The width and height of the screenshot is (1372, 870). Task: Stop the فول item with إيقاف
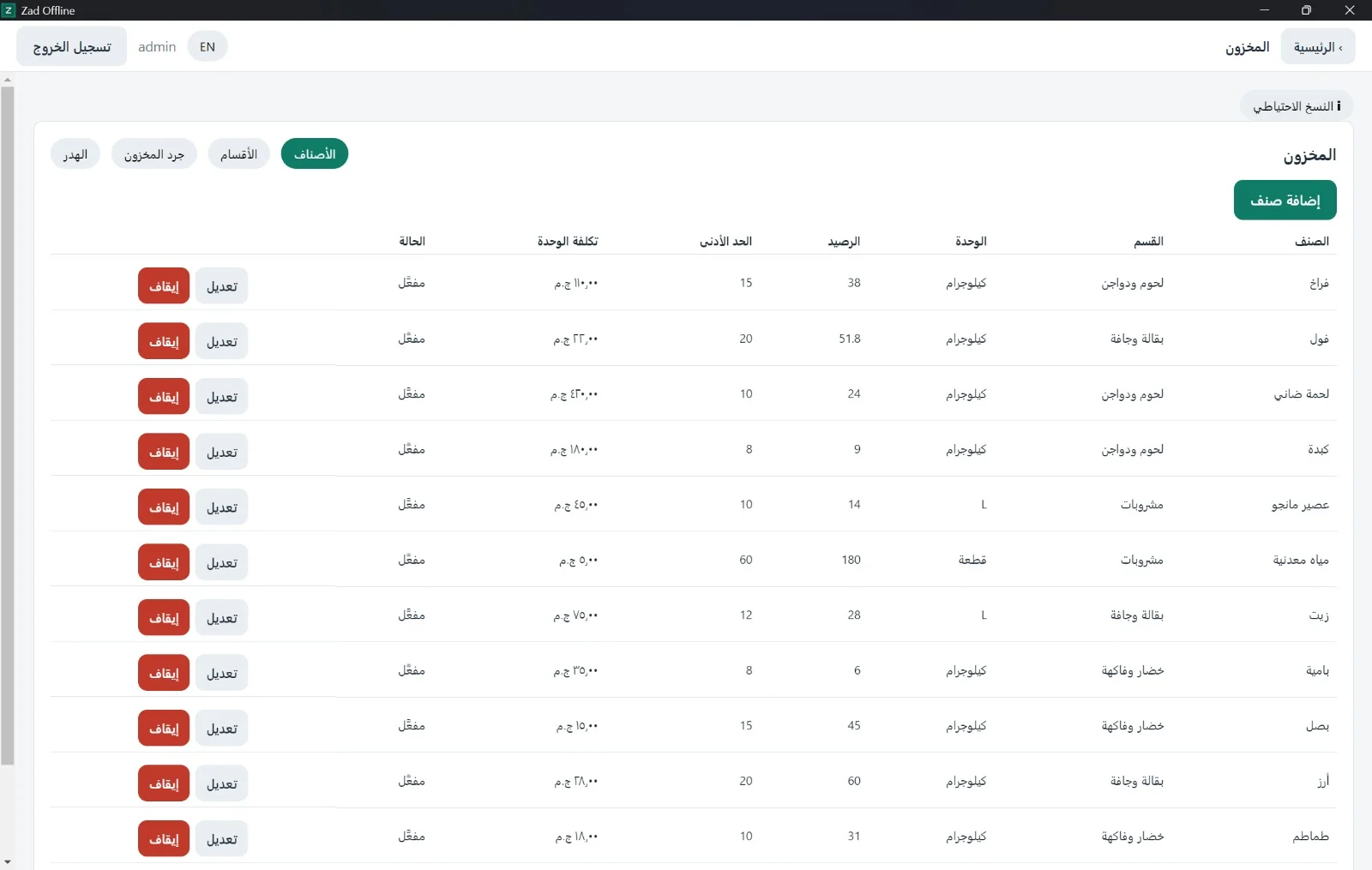coord(164,341)
